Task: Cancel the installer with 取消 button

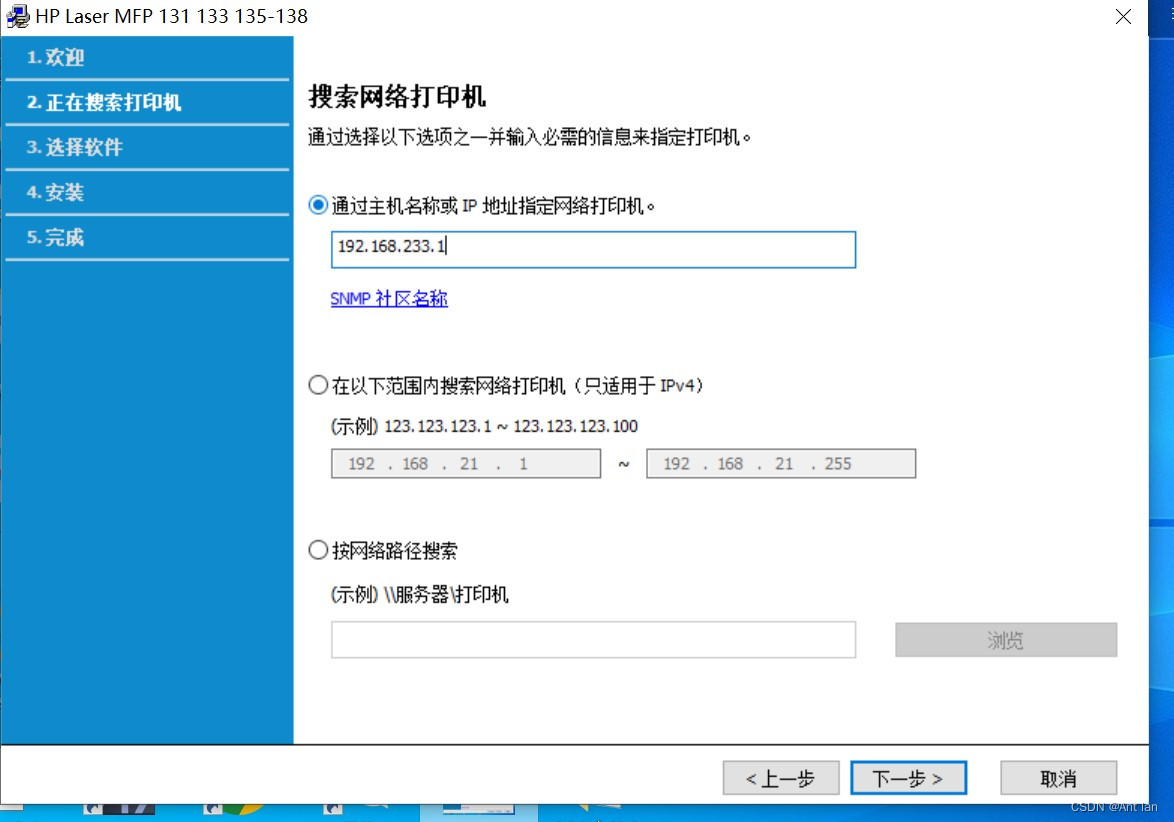Action: point(1058,778)
